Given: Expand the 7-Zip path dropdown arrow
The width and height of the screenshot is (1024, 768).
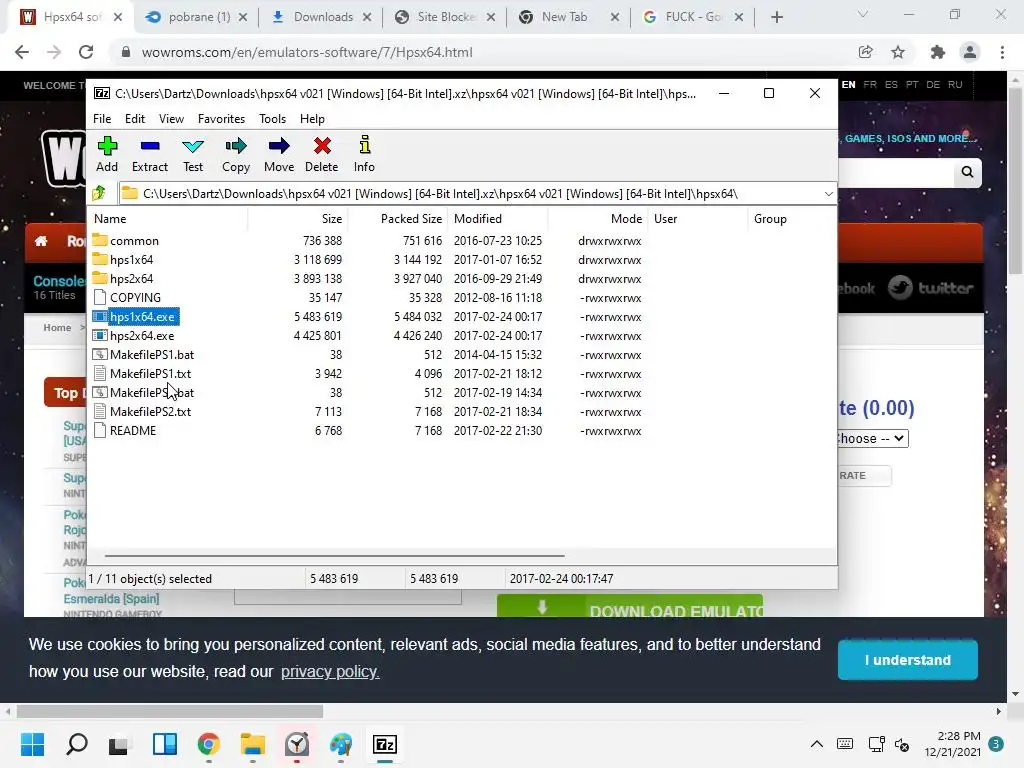Looking at the screenshot, I should click(828, 194).
